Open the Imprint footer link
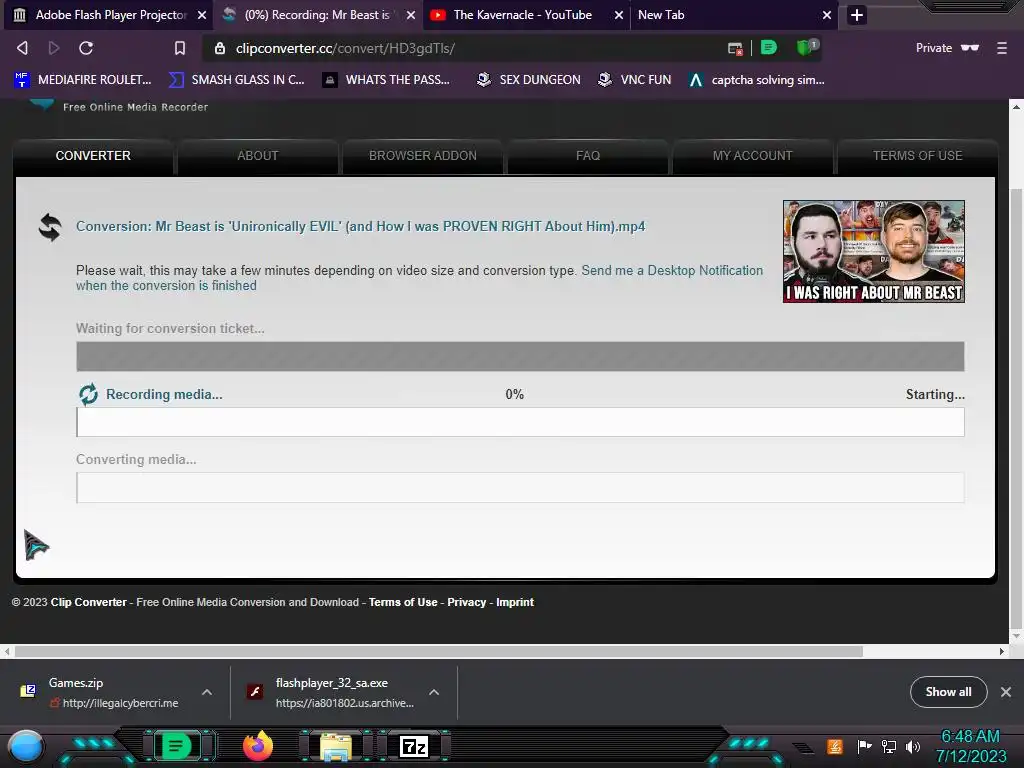This screenshot has height=768, width=1024. pos(515,602)
